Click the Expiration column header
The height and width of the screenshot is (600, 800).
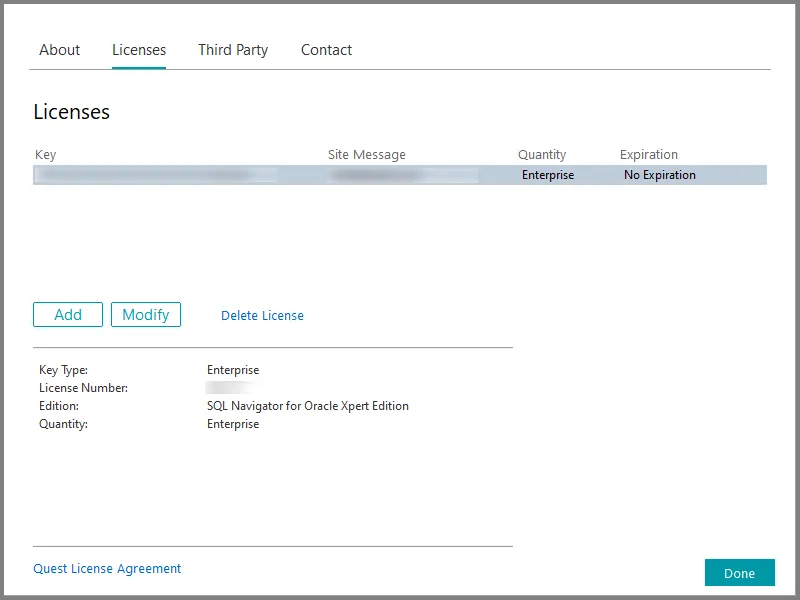point(649,155)
